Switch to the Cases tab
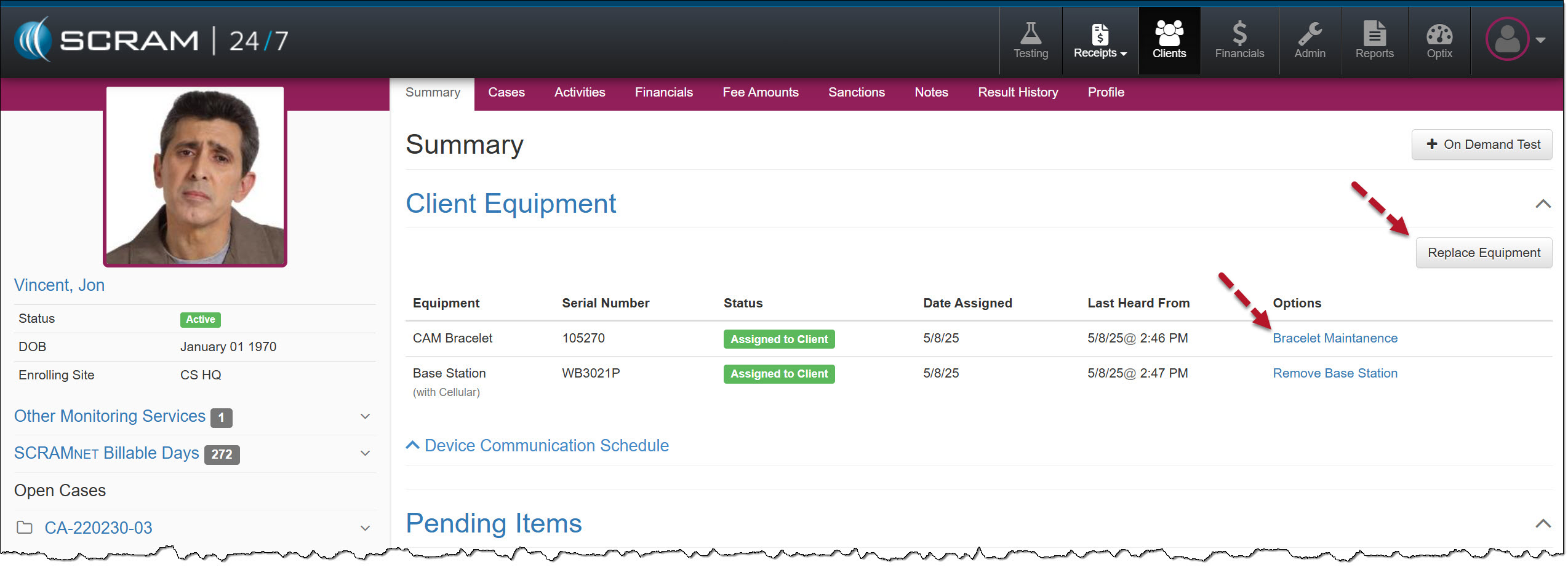This screenshot has width=1568, height=570. click(x=506, y=92)
